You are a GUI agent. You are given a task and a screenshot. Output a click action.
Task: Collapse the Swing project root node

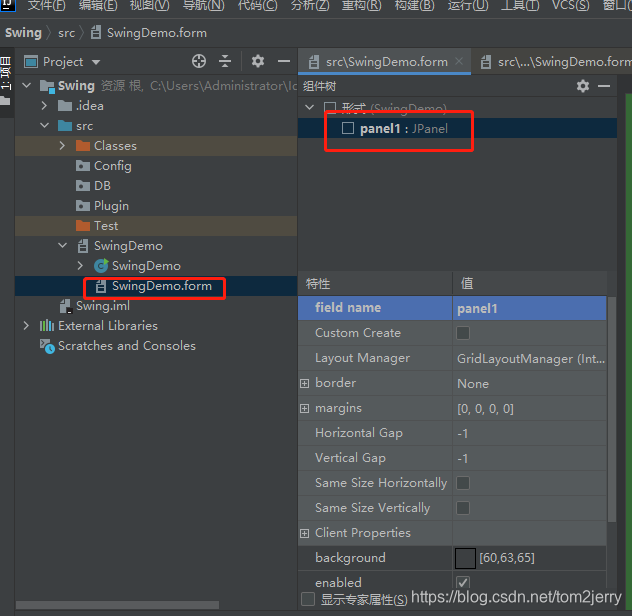27,85
